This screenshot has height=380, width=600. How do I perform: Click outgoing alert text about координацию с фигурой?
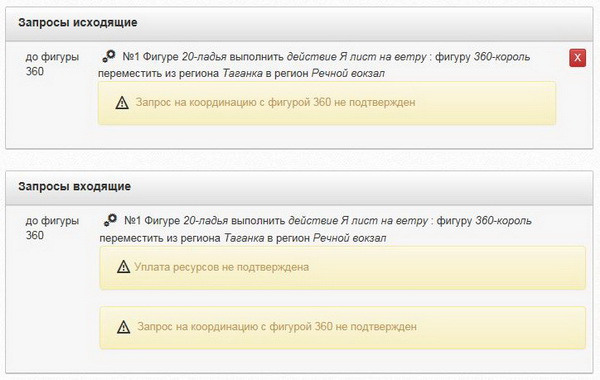(276, 103)
